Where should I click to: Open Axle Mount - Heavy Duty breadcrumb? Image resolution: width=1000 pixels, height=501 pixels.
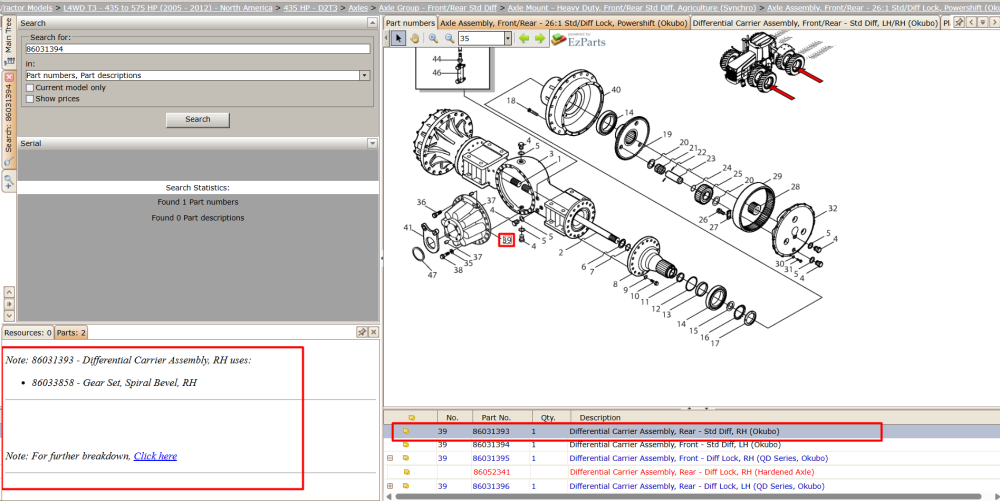tap(632, 8)
